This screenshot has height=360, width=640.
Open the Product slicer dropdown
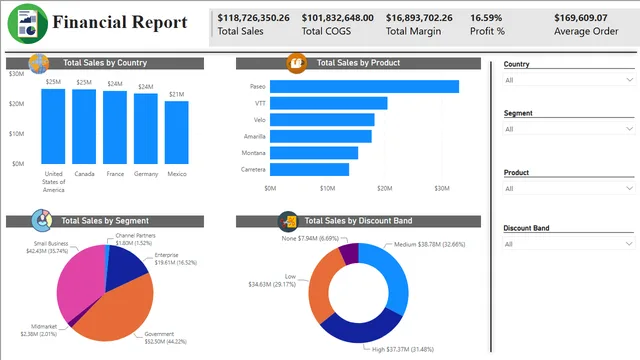569,189
